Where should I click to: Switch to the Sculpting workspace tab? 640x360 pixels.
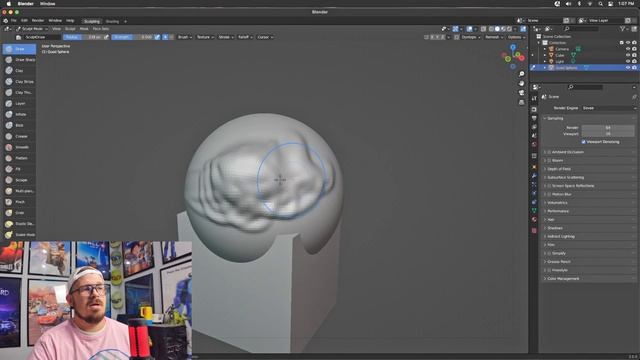click(x=92, y=21)
